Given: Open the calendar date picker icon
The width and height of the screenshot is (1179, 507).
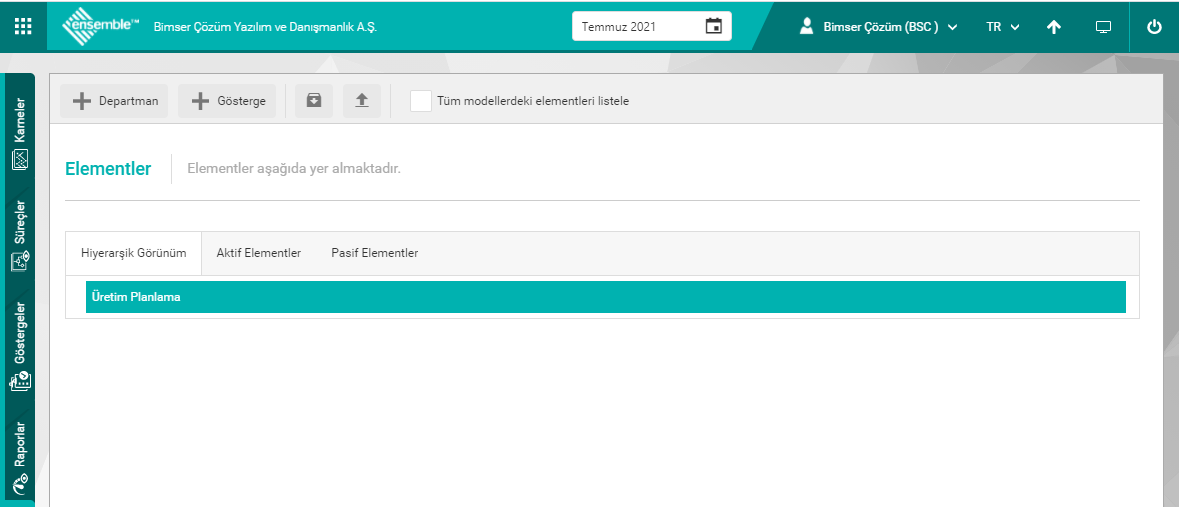Looking at the screenshot, I should (713, 26).
